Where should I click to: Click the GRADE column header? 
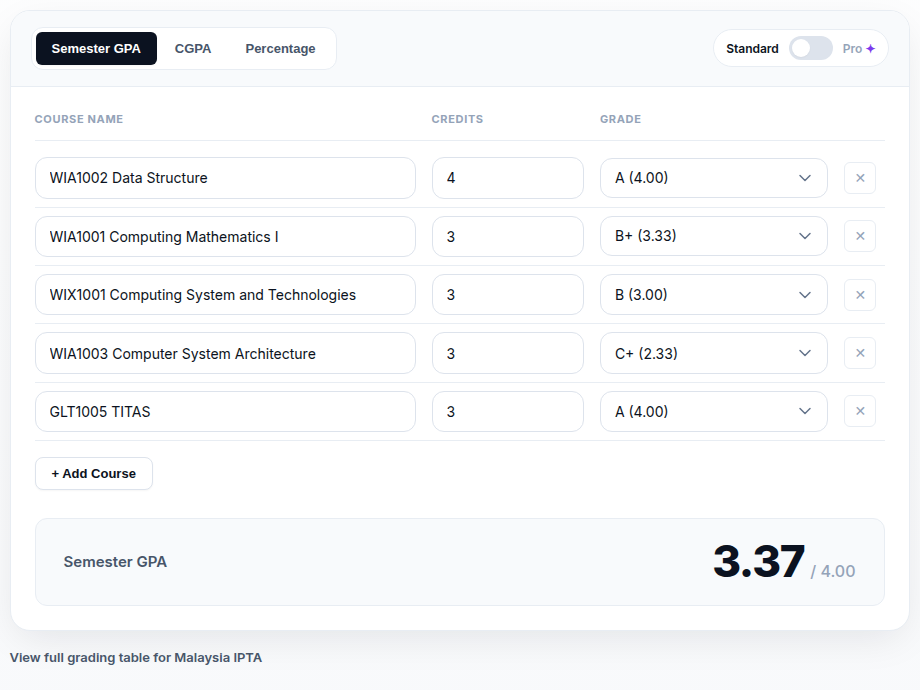coord(620,119)
